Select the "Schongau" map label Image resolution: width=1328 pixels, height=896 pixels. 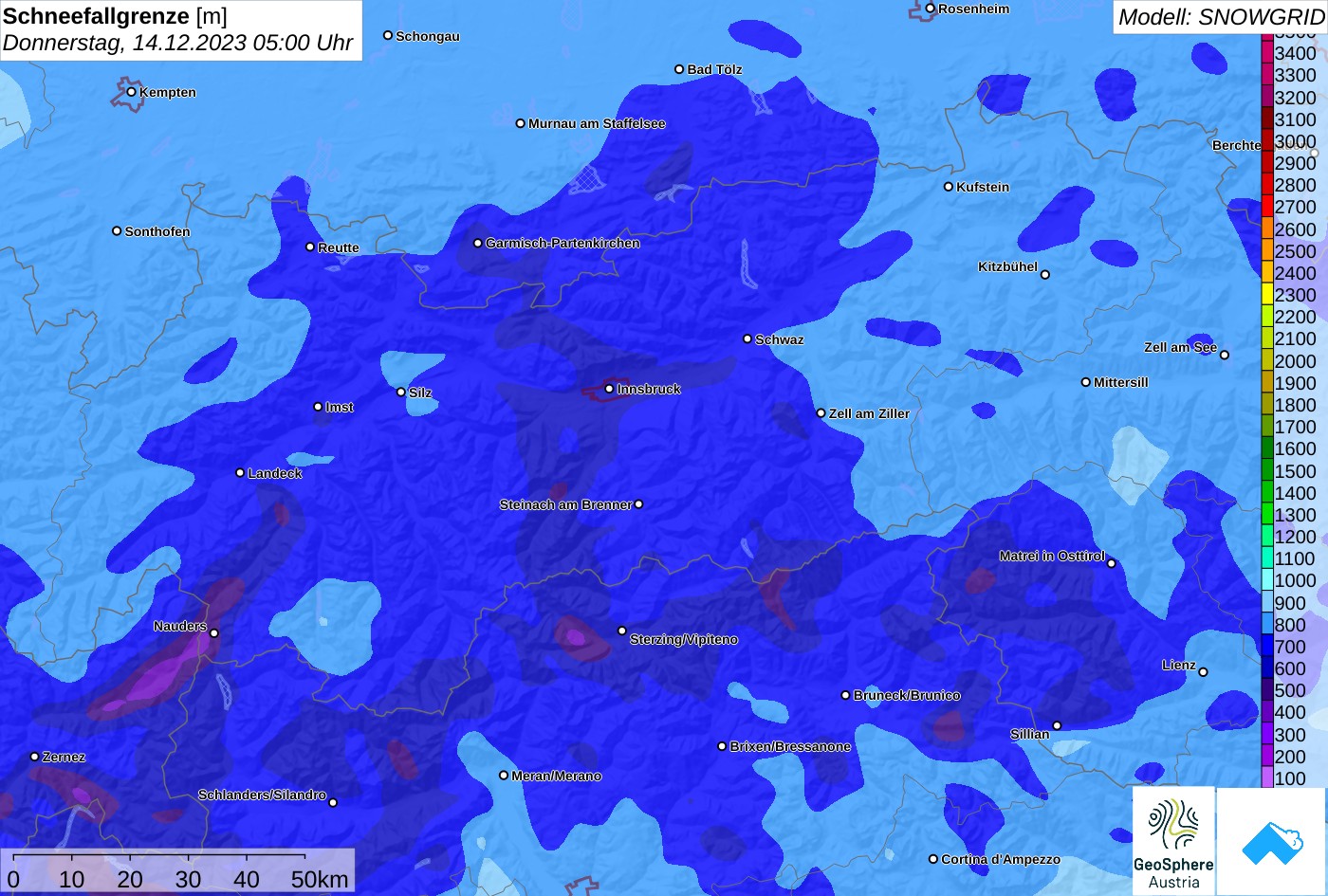(x=428, y=36)
